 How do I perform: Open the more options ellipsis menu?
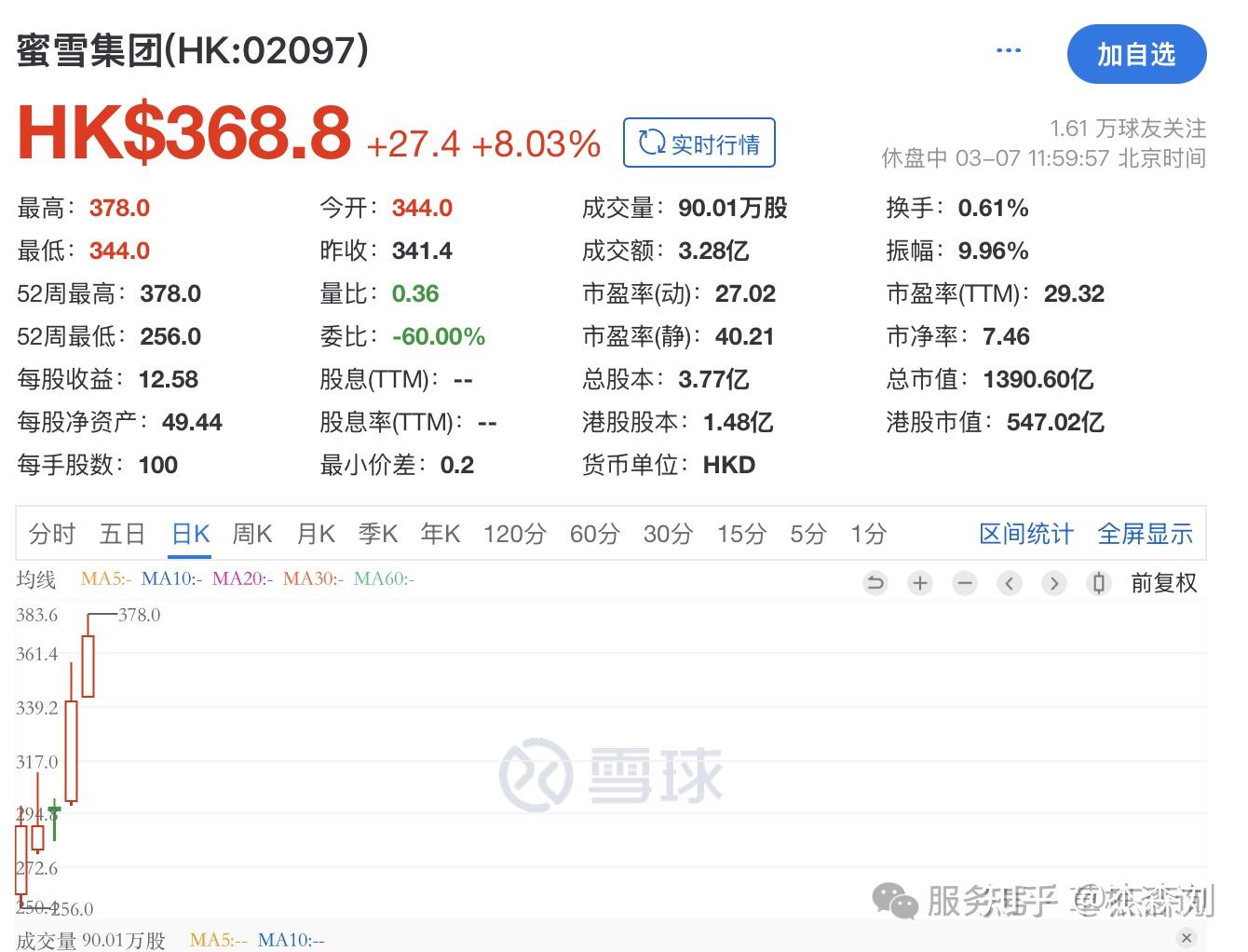1009,49
